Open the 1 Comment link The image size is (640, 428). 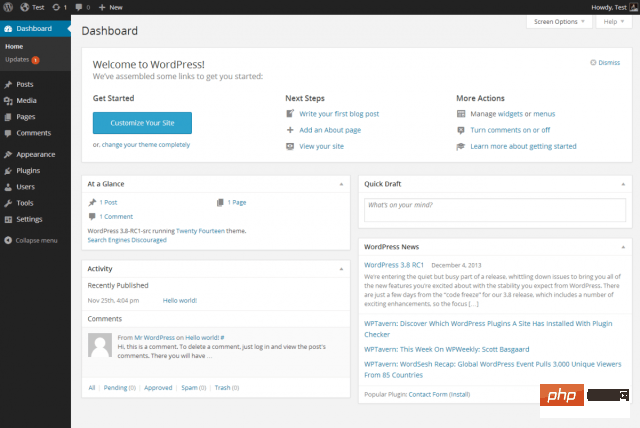coord(116,217)
